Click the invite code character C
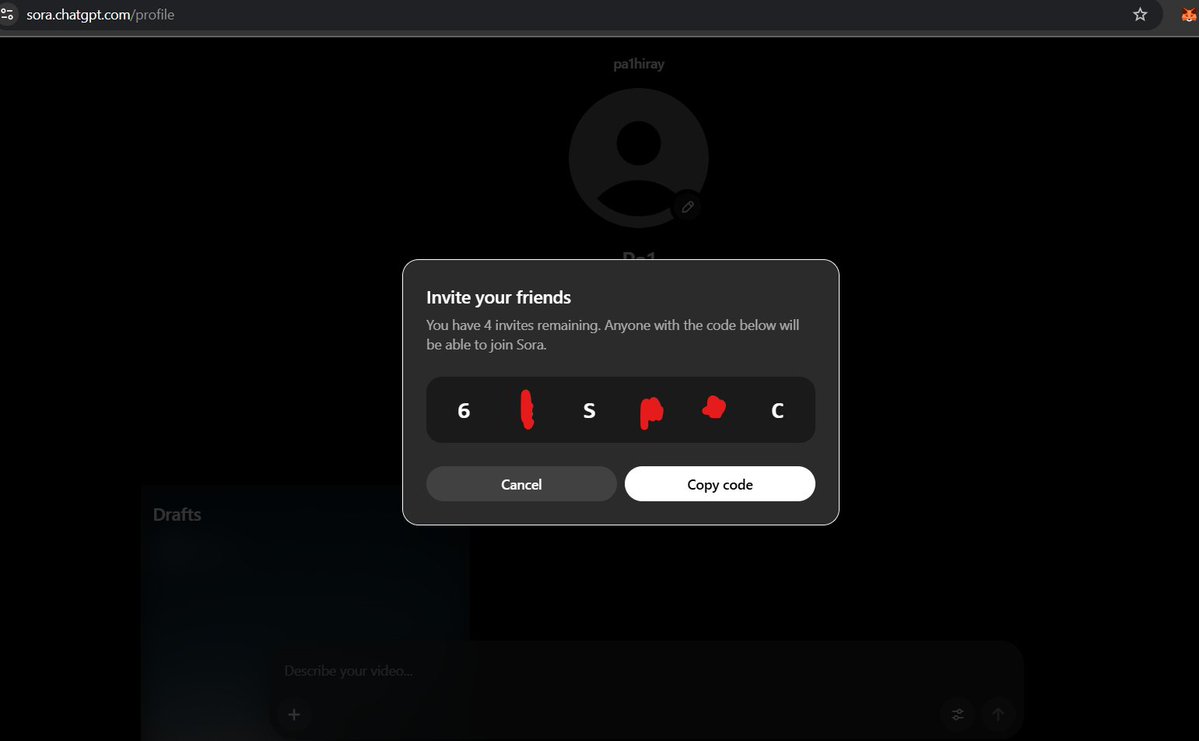 pyautogui.click(x=777, y=411)
